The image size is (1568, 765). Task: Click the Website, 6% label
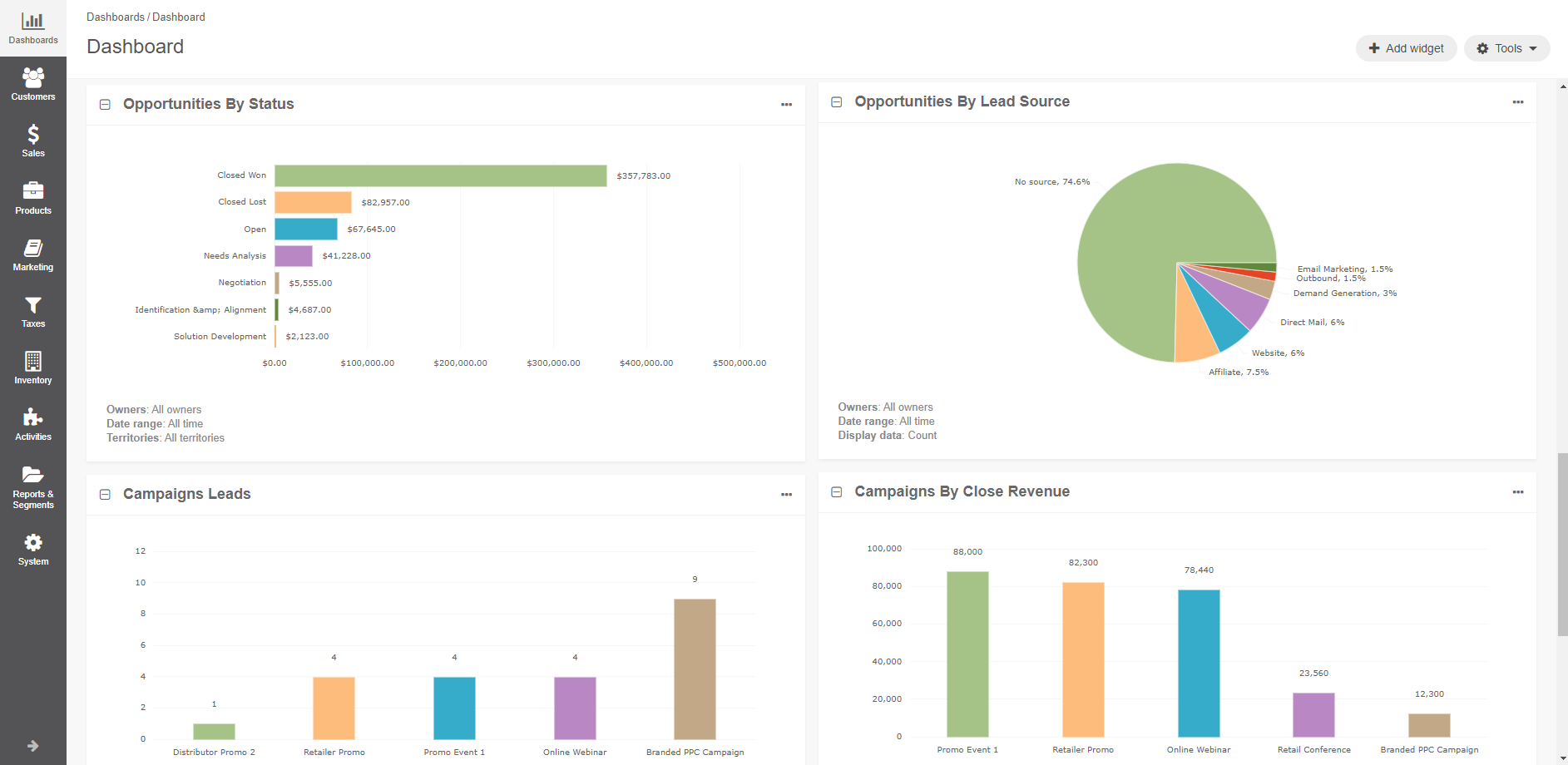[x=1279, y=353]
